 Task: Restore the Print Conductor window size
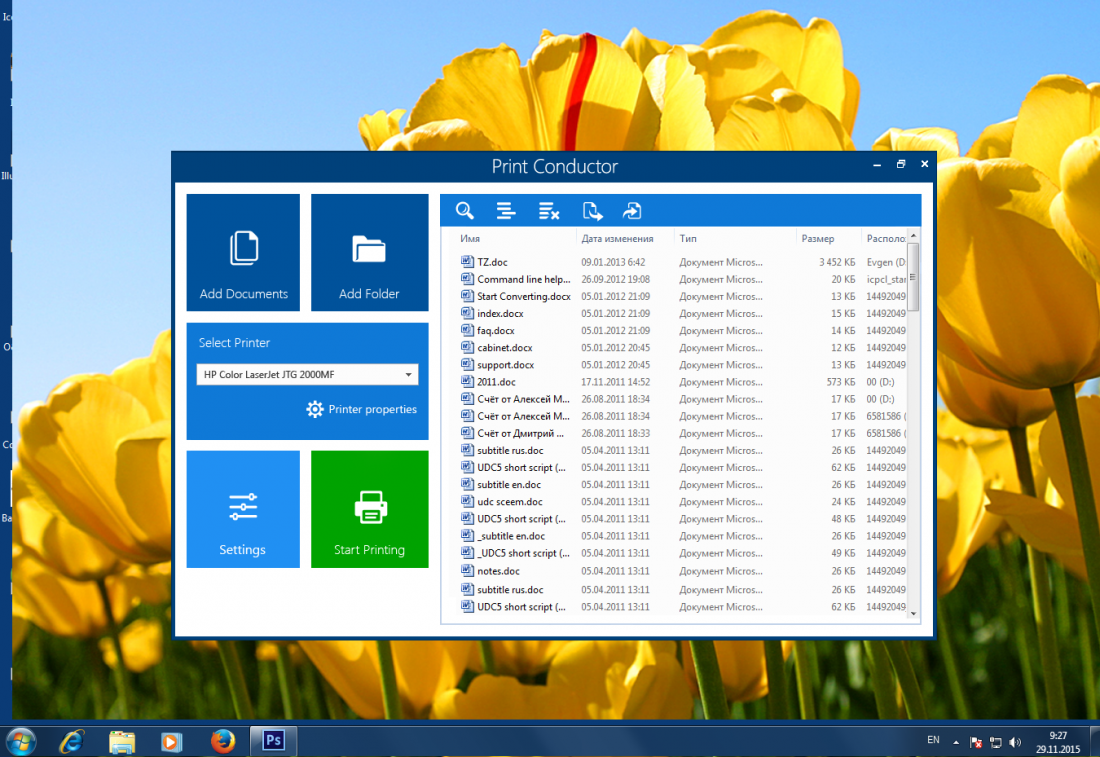901,163
